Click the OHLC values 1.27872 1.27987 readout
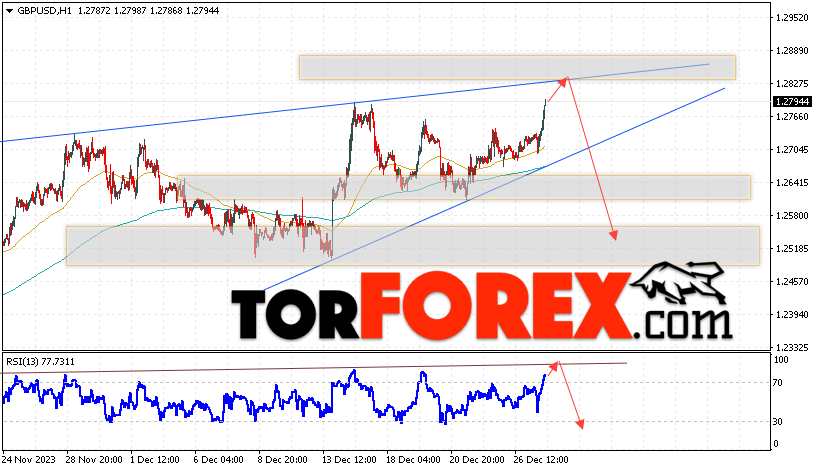Viewport: 816px width, 471px height. [x=112, y=11]
